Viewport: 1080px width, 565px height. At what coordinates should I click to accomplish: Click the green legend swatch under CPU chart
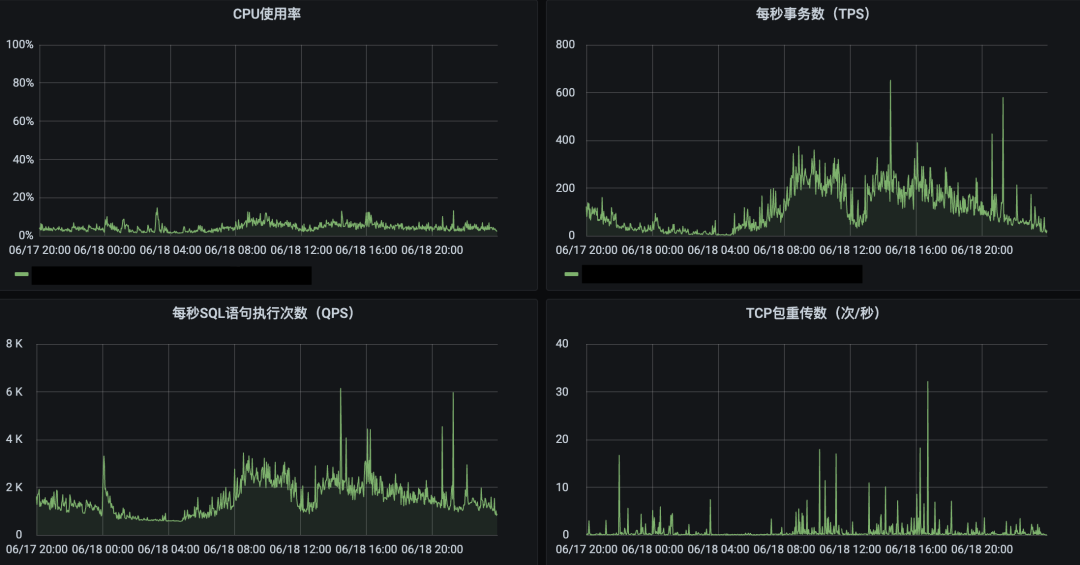(x=21, y=274)
